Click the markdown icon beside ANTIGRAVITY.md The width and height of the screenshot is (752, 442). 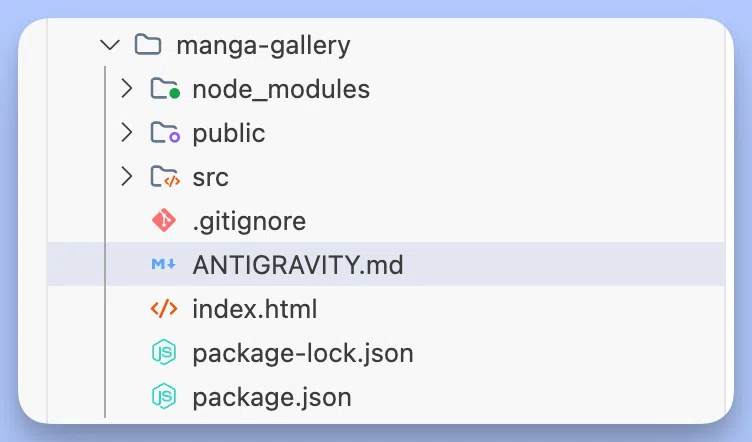pos(164,264)
